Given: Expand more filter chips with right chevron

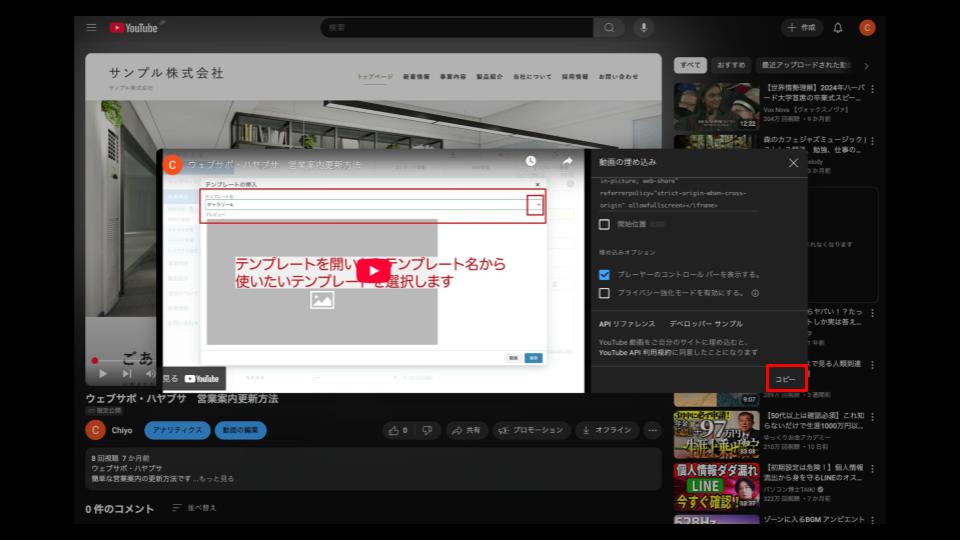Looking at the screenshot, I should coord(866,66).
